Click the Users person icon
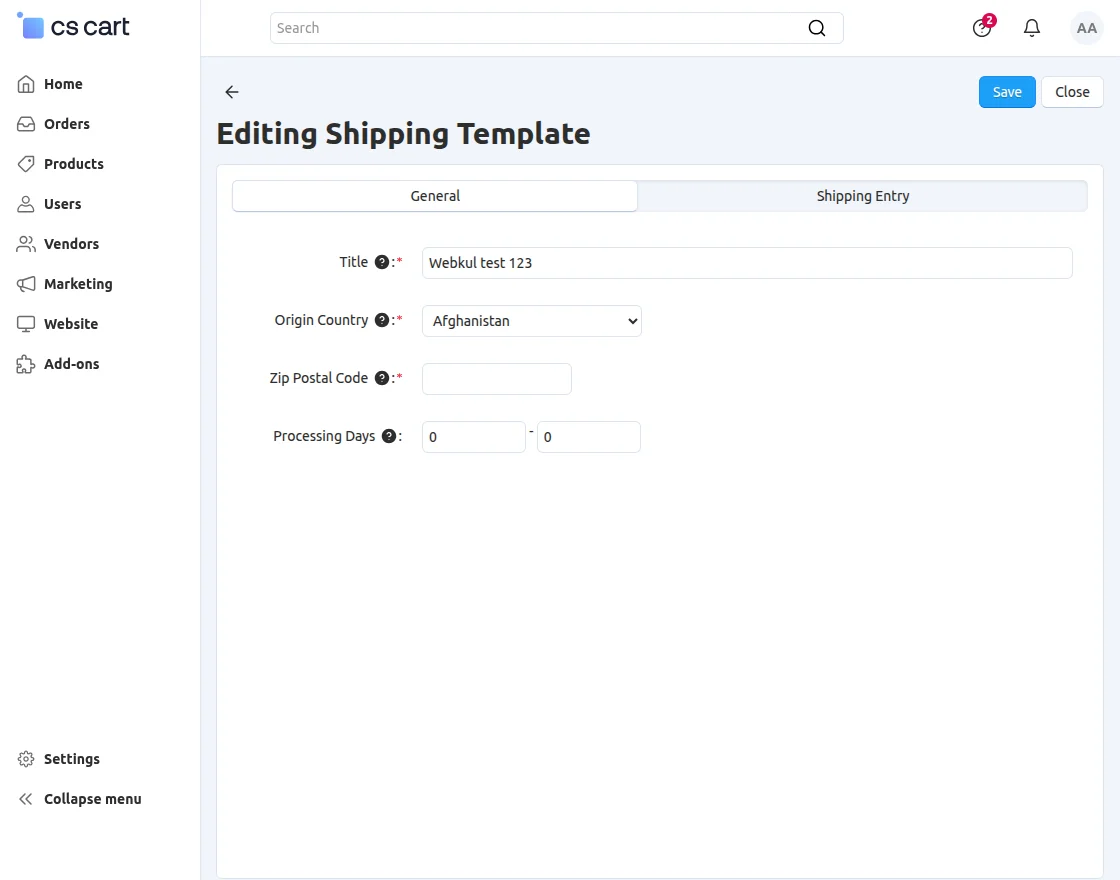Image resolution: width=1120 pixels, height=880 pixels. point(26,204)
